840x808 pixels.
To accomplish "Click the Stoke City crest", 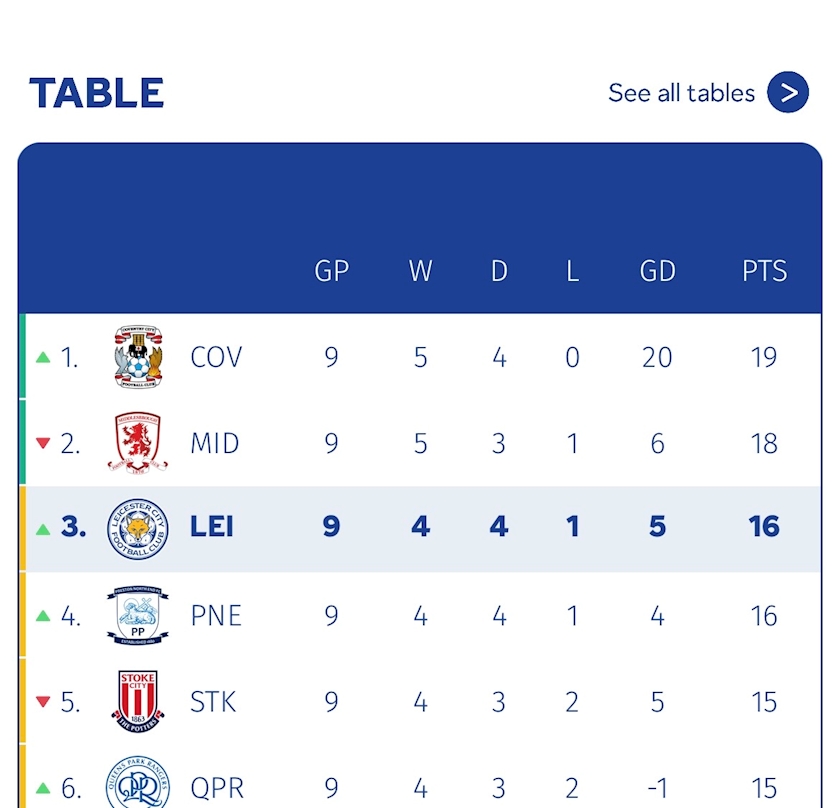I will 138,701.
